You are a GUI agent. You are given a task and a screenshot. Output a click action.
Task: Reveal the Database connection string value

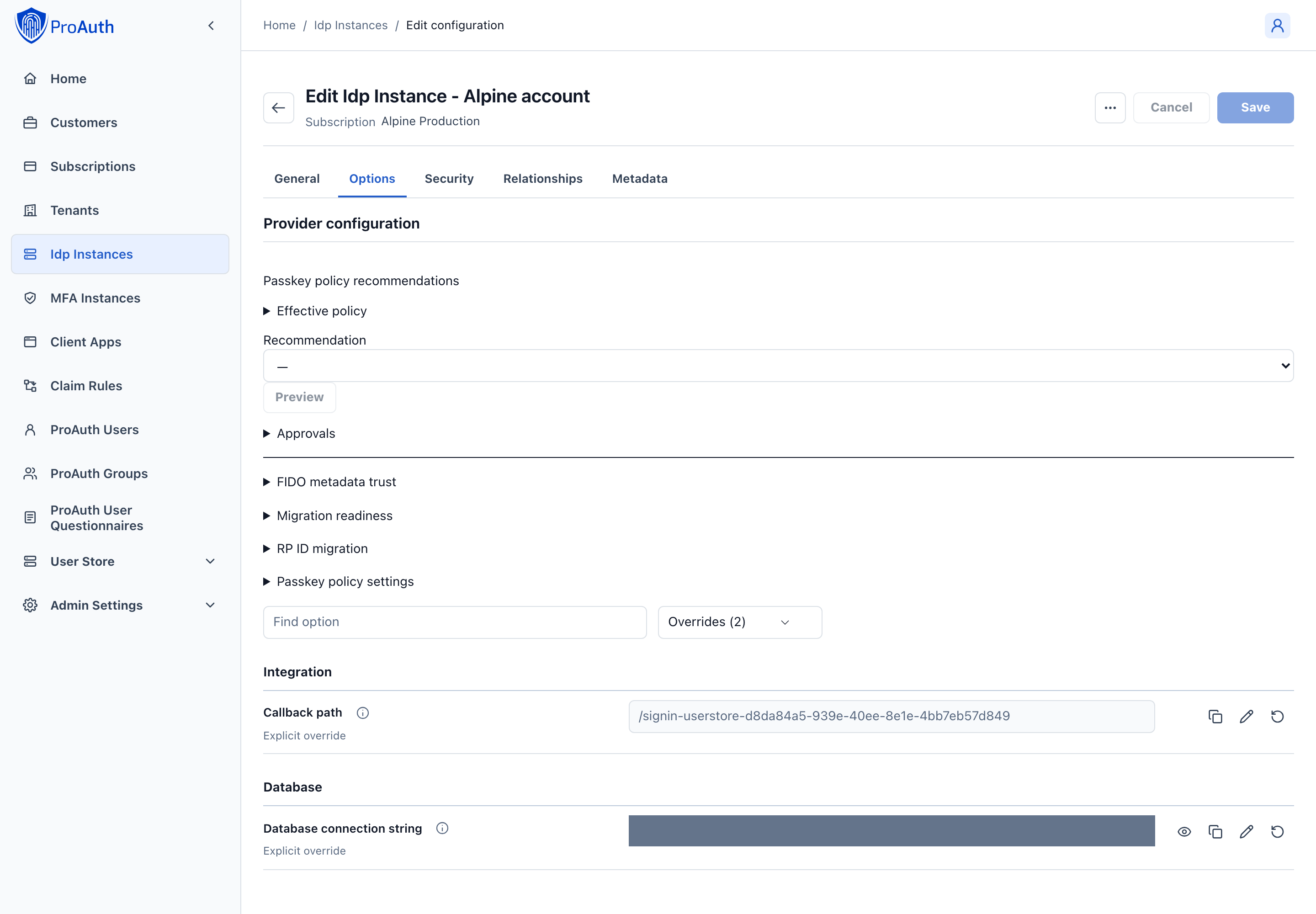click(1184, 832)
